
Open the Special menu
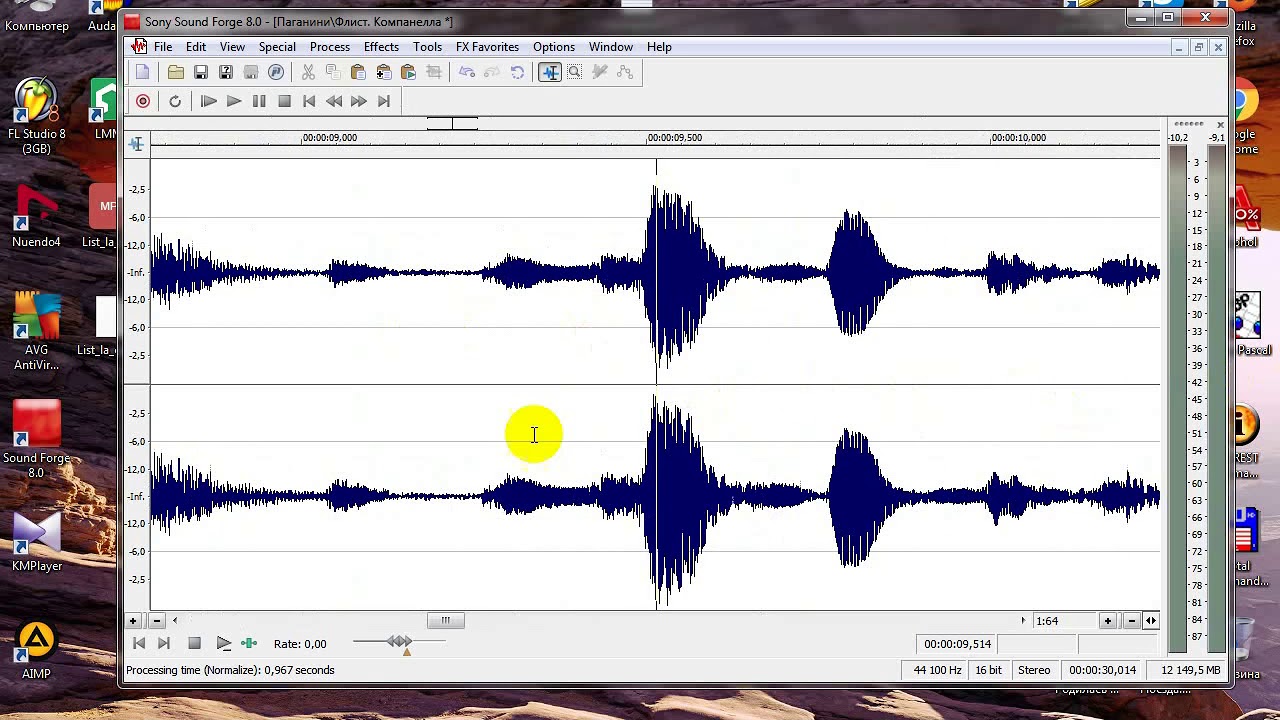click(277, 47)
